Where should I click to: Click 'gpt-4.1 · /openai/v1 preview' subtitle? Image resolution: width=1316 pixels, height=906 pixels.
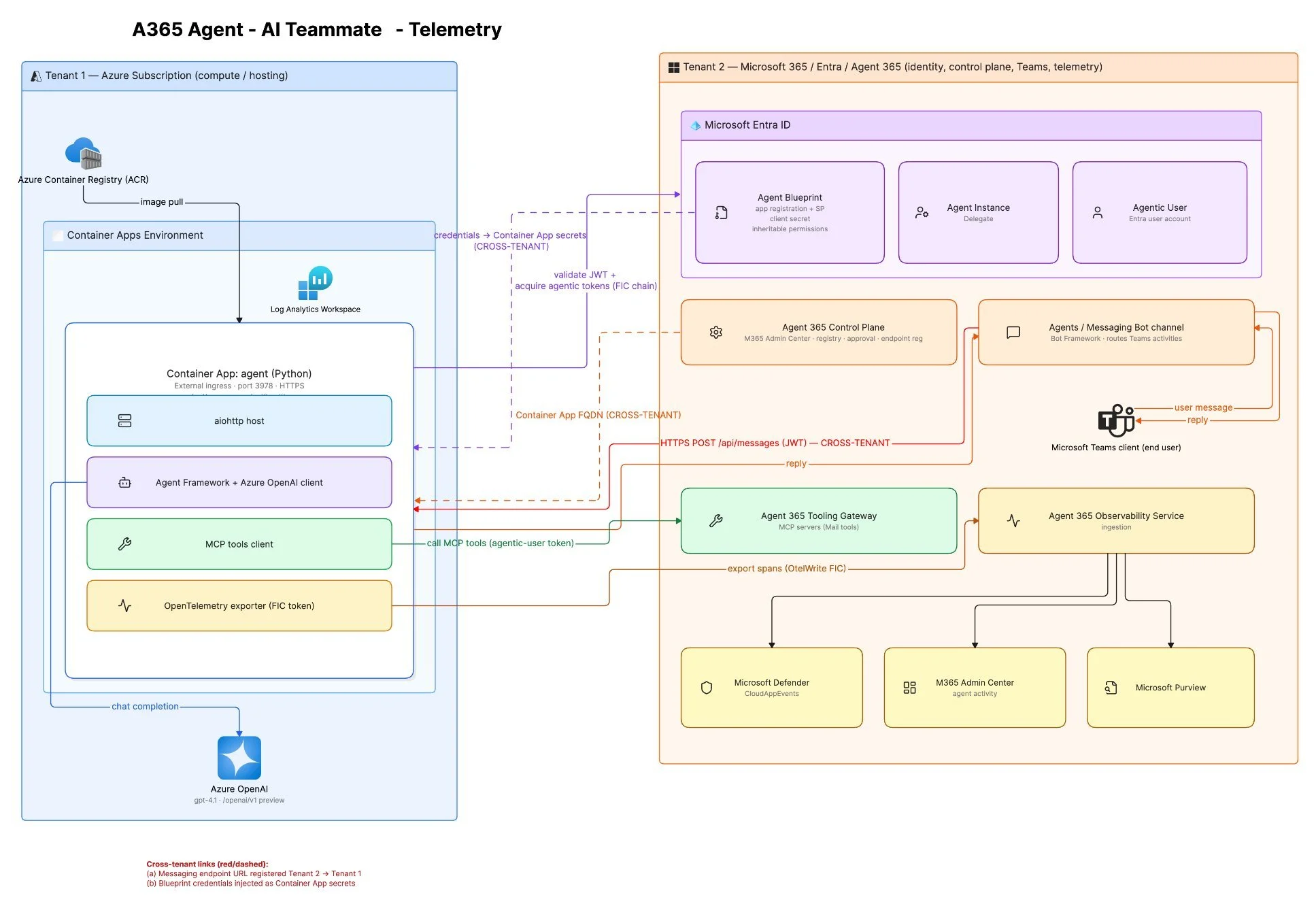click(239, 801)
